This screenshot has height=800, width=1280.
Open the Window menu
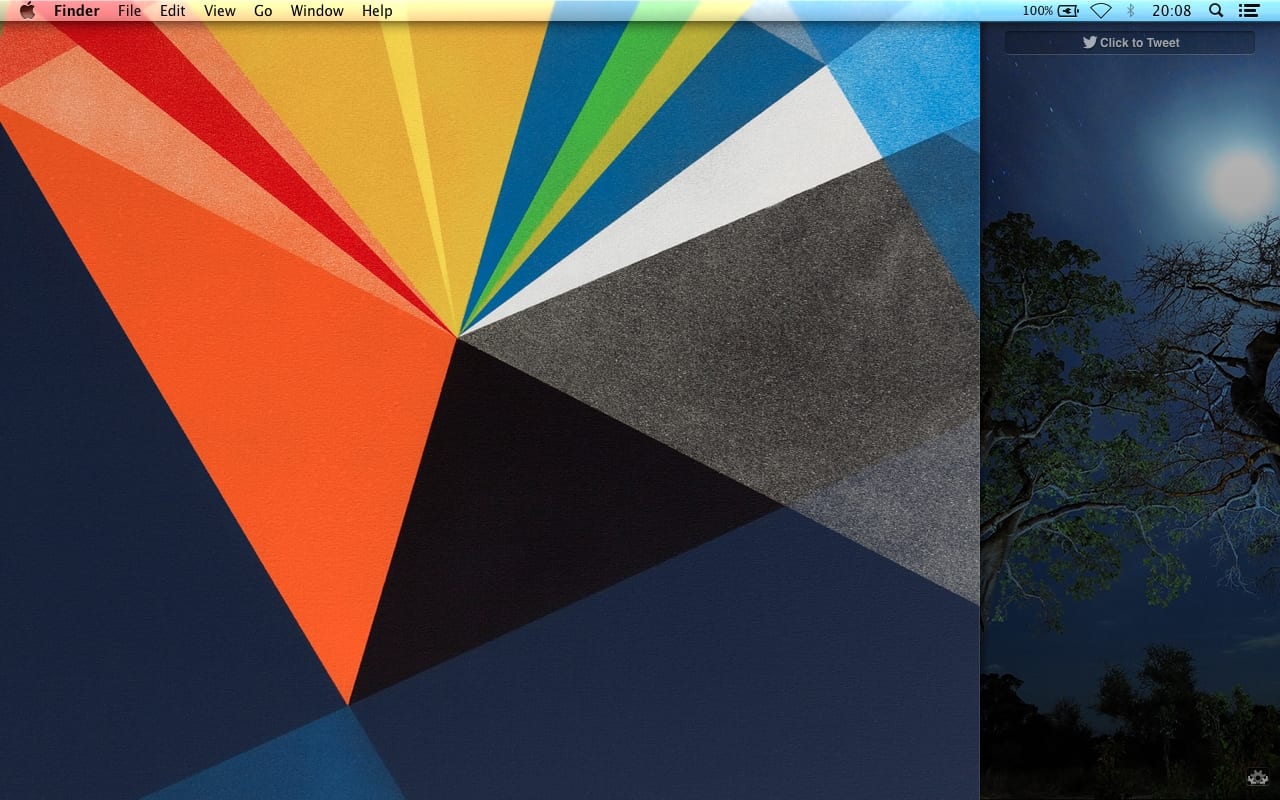click(x=317, y=11)
